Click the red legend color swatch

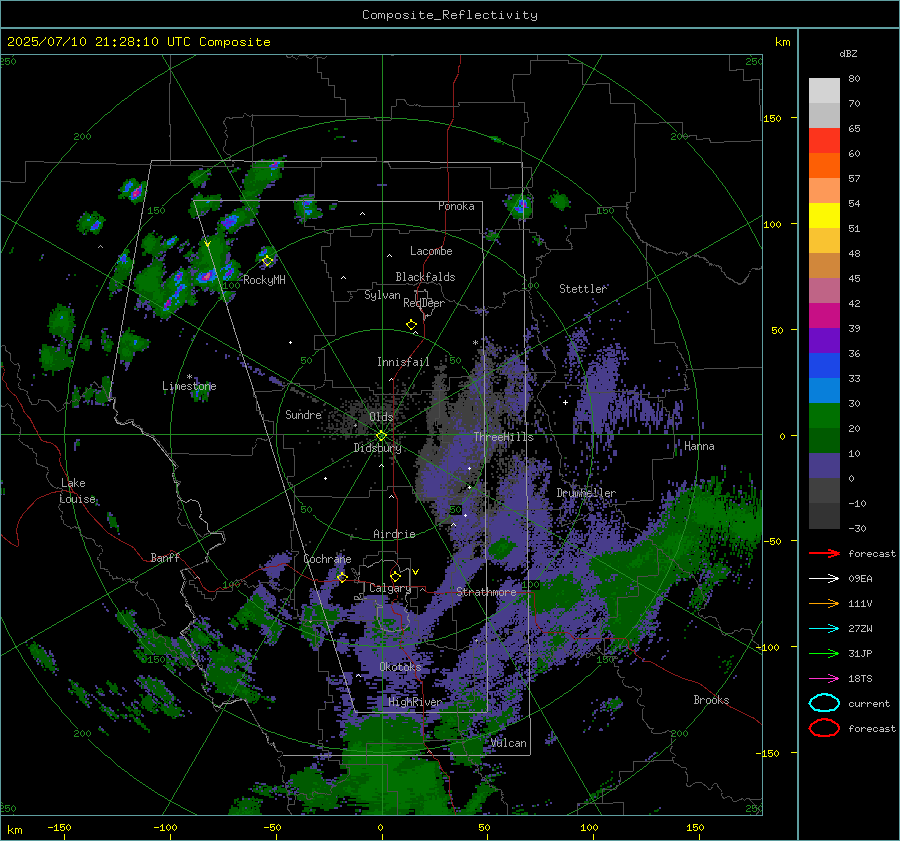coord(824,141)
